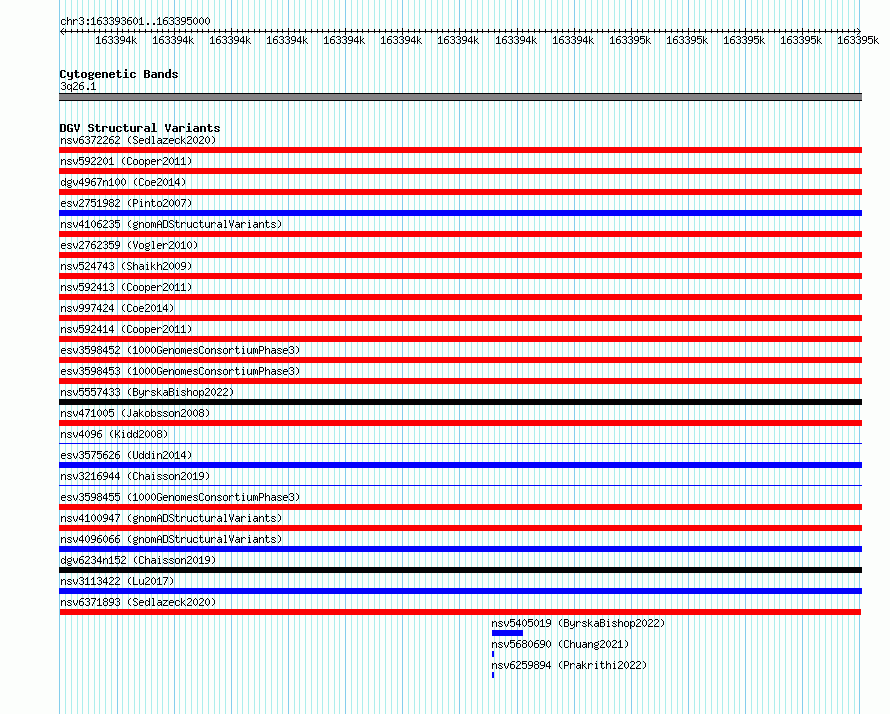
Task: Select the Cytogenetic Bands track heading
Action: [x=119, y=74]
